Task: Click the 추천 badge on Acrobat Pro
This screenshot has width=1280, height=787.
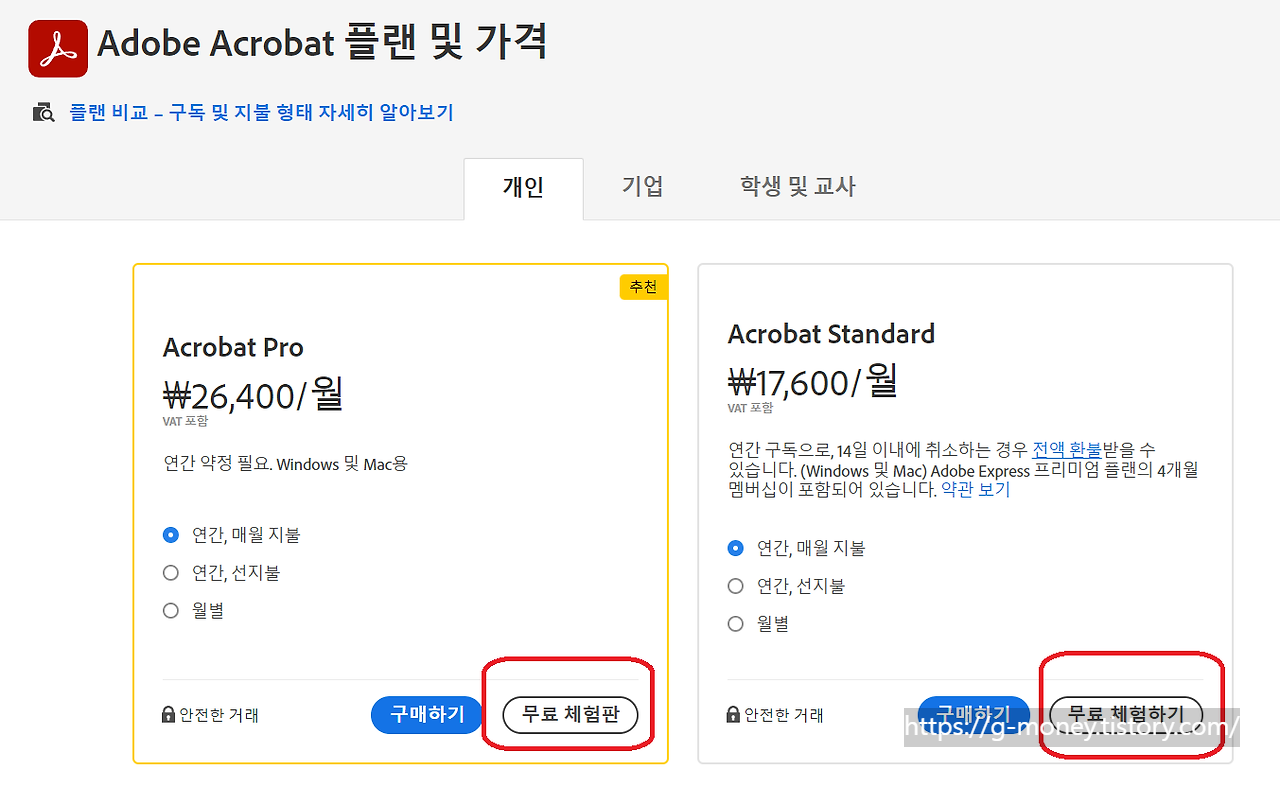Action: (643, 287)
